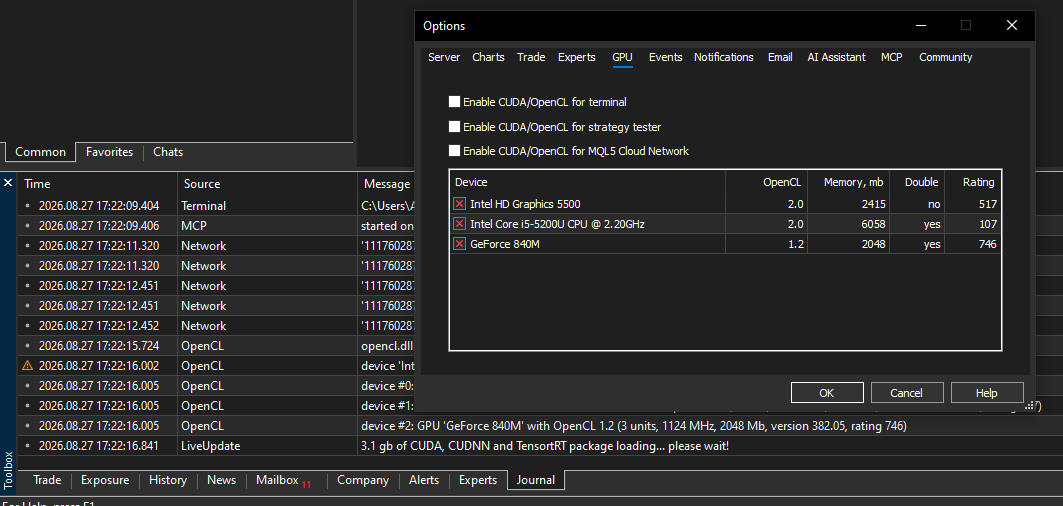The height and width of the screenshot is (506, 1063).
Task: Click the device #2 GeForce 840M message
Action: (634, 426)
